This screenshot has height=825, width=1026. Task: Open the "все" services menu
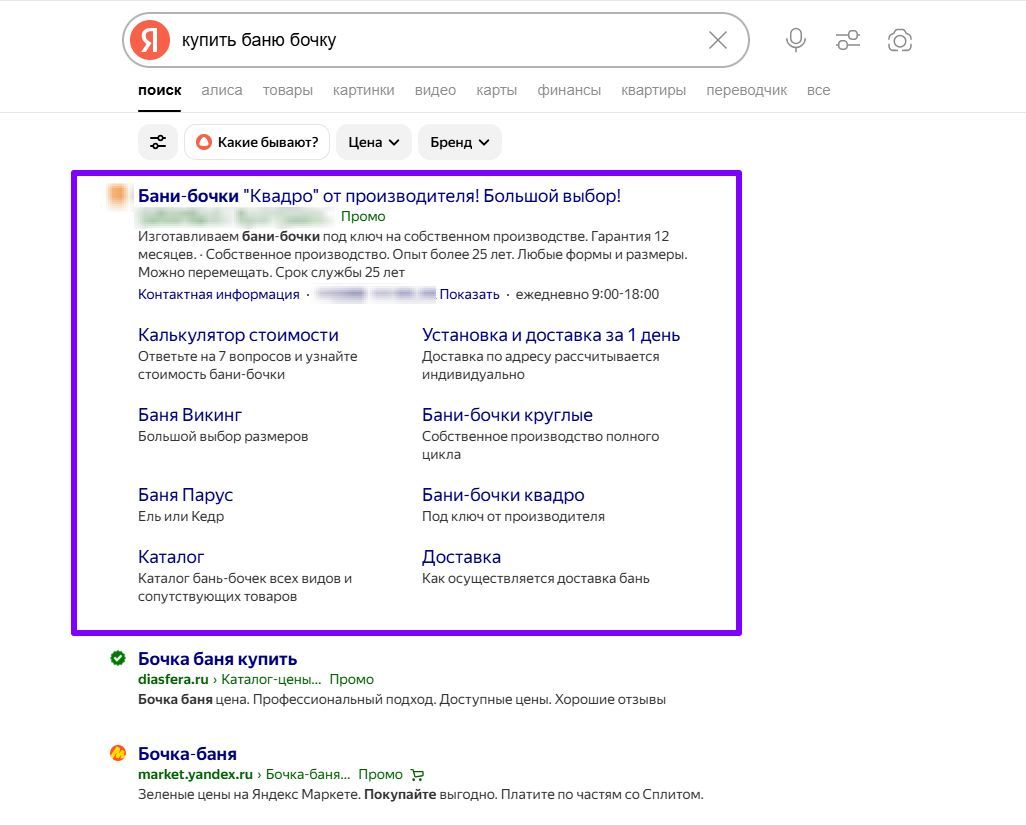click(818, 90)
